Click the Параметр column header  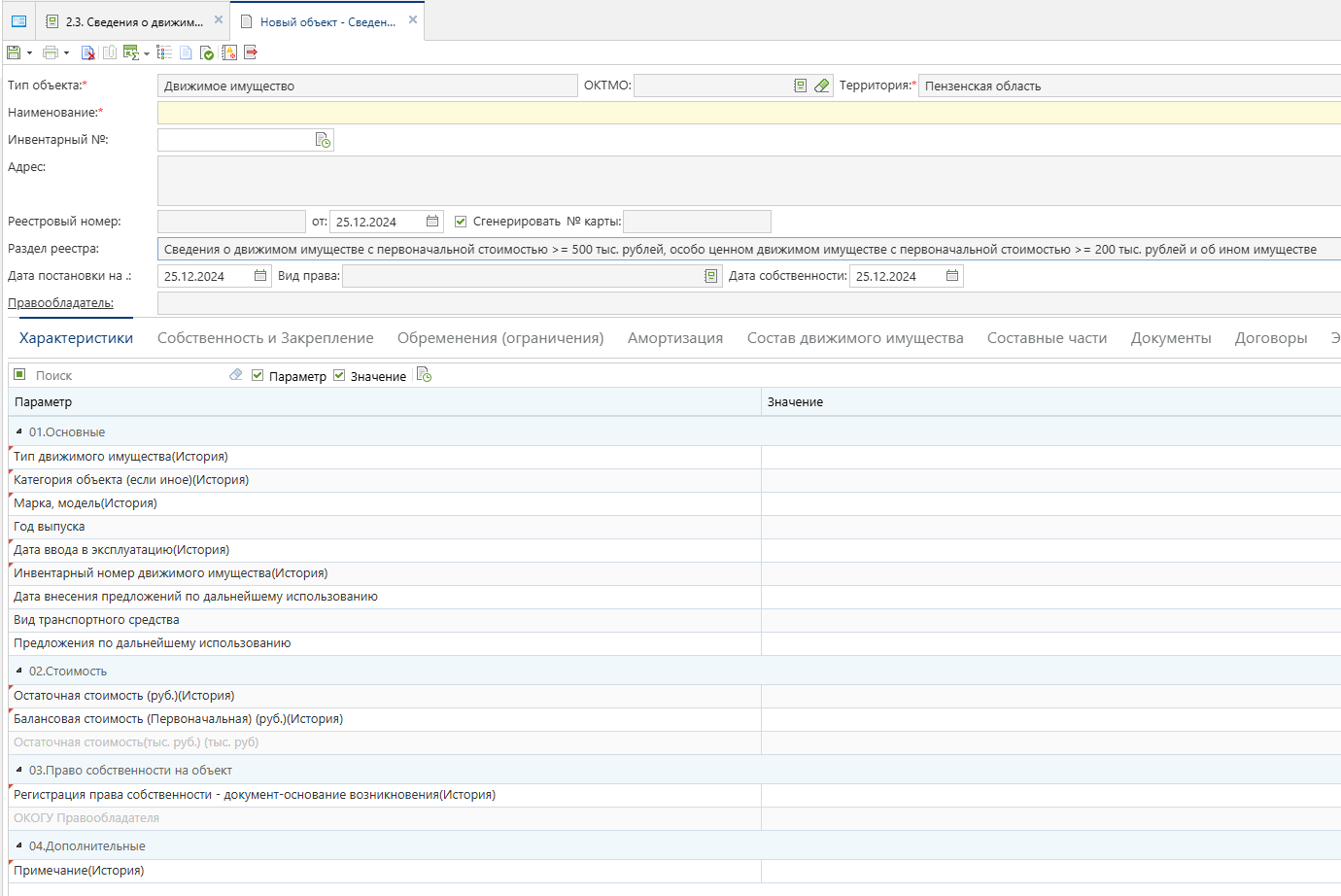[x=384, y=402]
